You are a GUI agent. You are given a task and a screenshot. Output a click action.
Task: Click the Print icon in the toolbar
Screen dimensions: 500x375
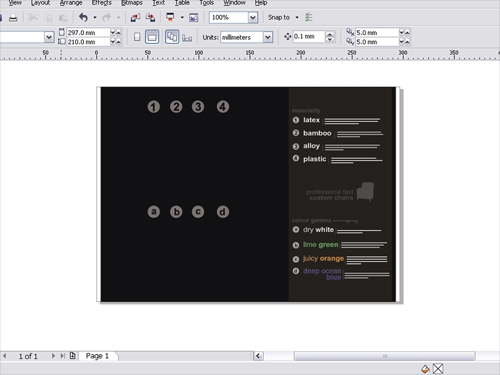pos(13,18)
